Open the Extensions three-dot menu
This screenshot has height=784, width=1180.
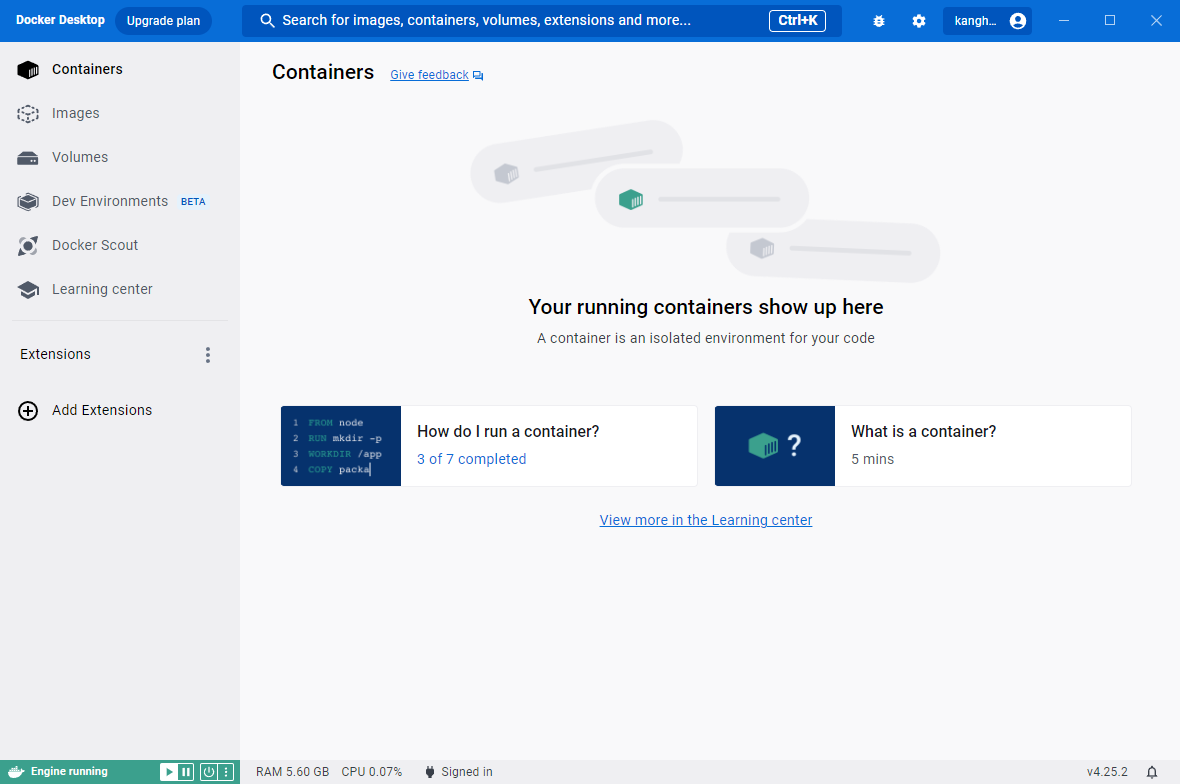(x=208, y=355)
